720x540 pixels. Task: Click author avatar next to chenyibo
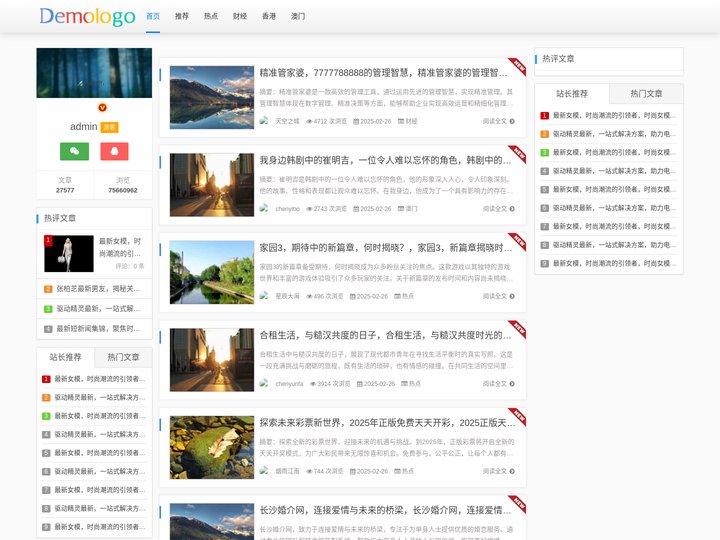click(x=264, y=208)
